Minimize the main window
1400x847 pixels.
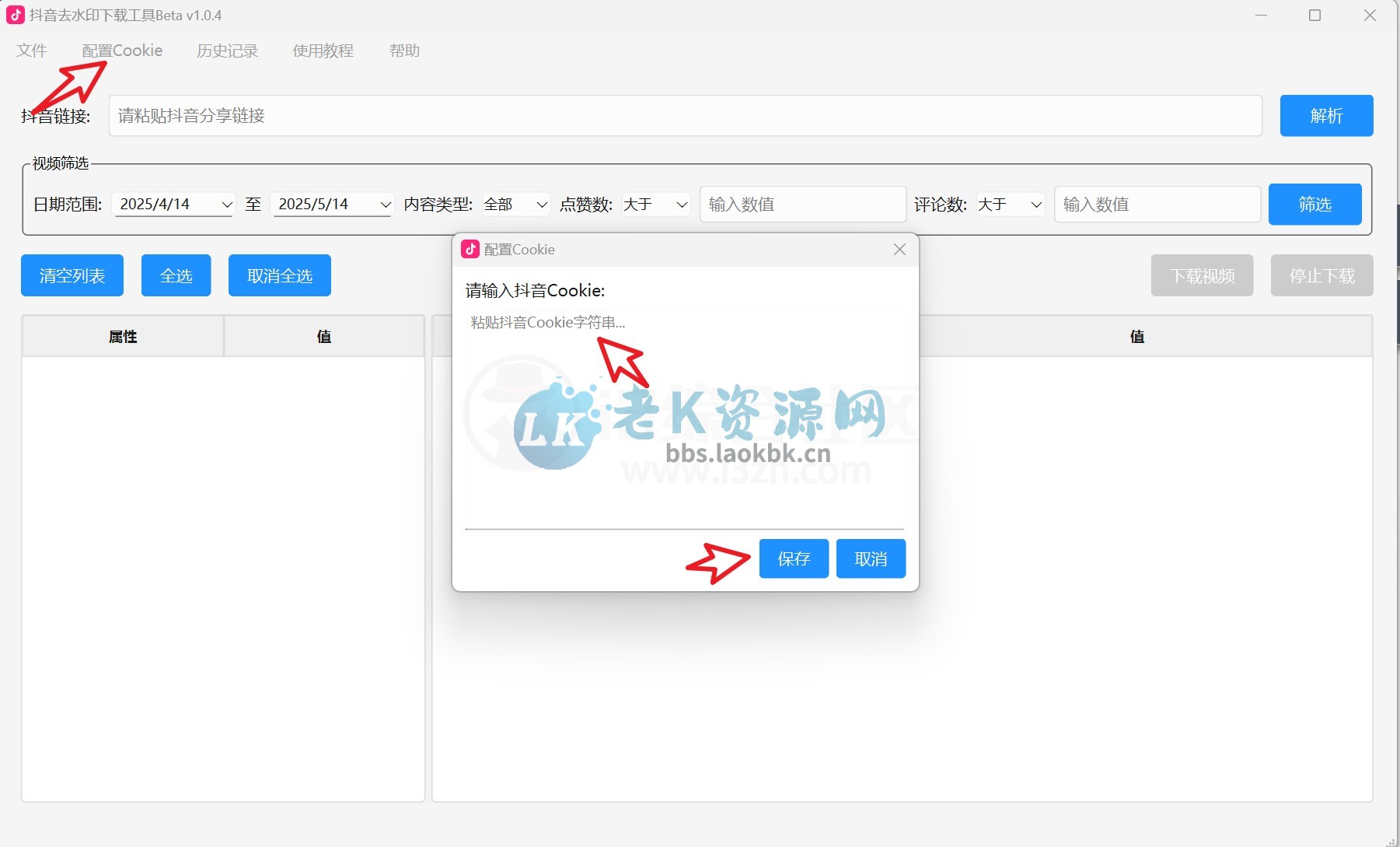coord(1261,16)
